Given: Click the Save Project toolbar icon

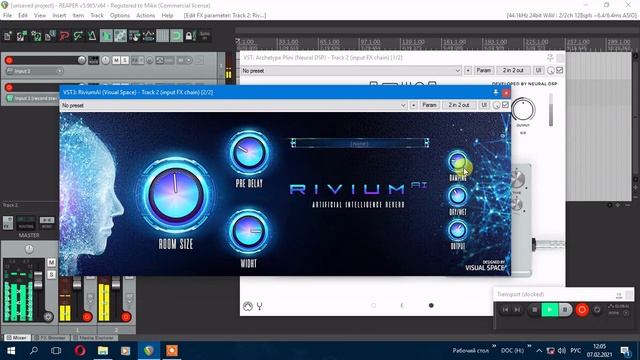Looking at the screenshot, I should tap(36, 36).
